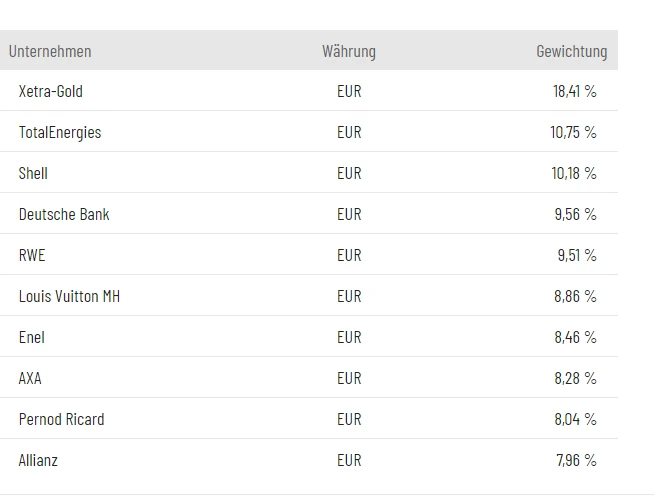
Task: Click on the Shell company name
Action: (33, 173)
